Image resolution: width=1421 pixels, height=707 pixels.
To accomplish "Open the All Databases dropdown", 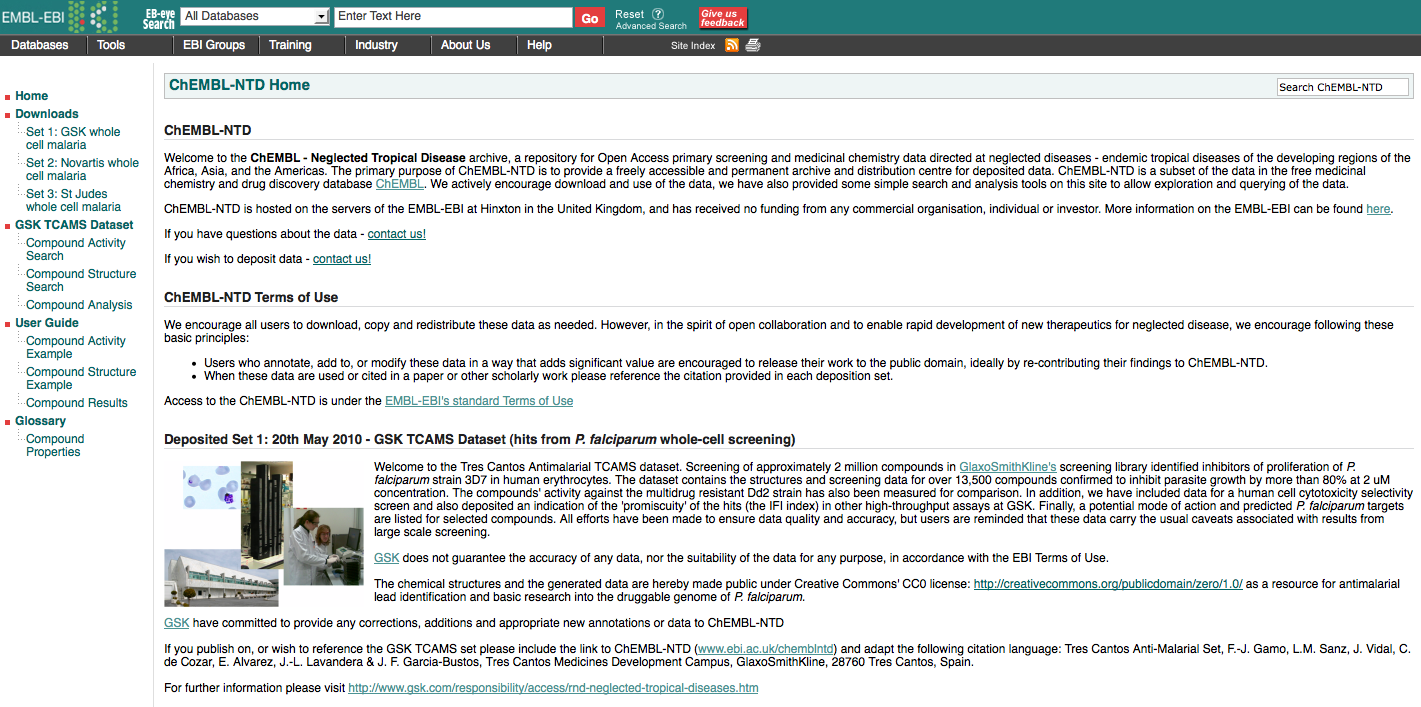I will tap(255, 17).
